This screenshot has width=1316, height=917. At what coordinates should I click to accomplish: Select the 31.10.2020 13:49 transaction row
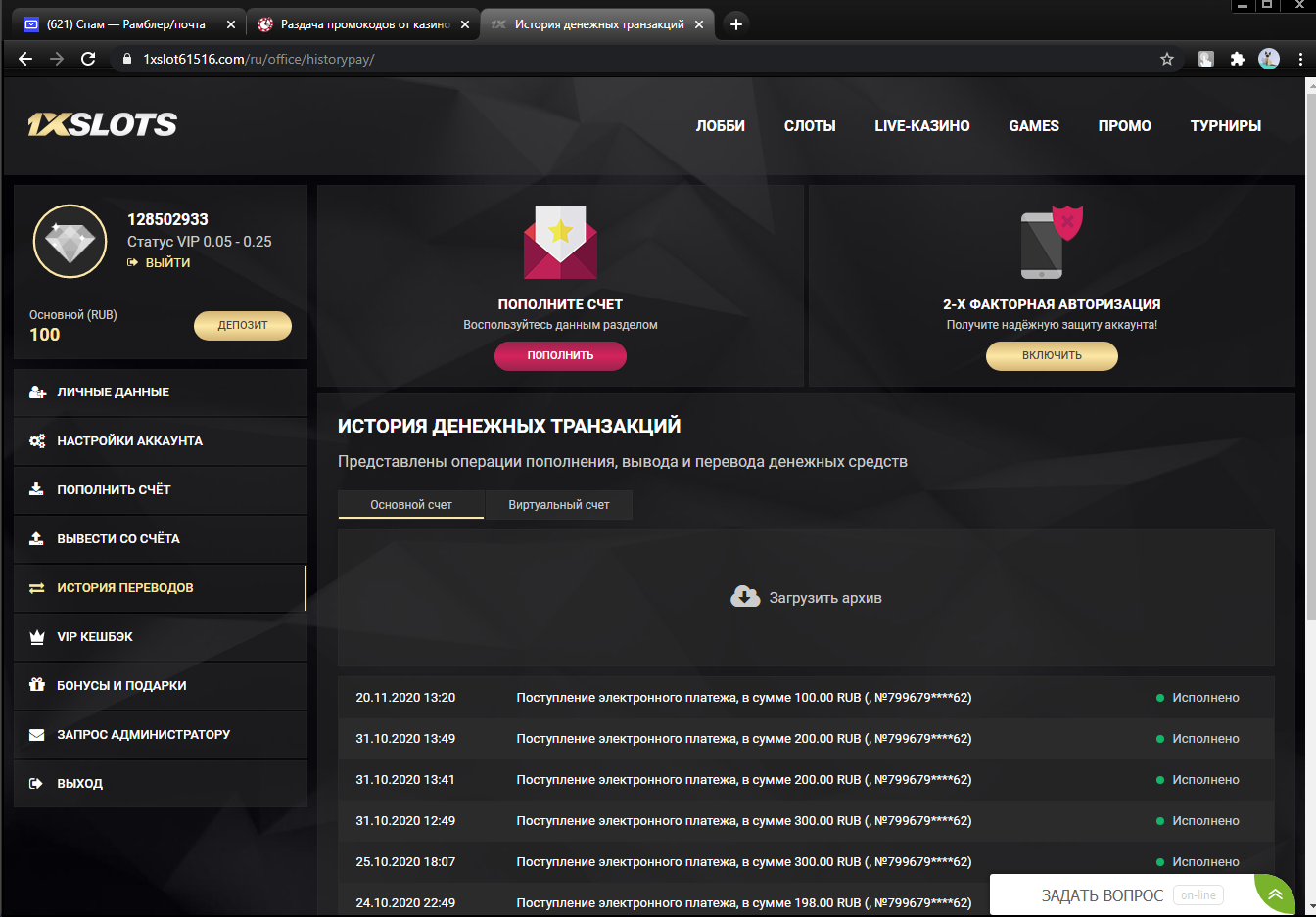(x=806, y=739)
